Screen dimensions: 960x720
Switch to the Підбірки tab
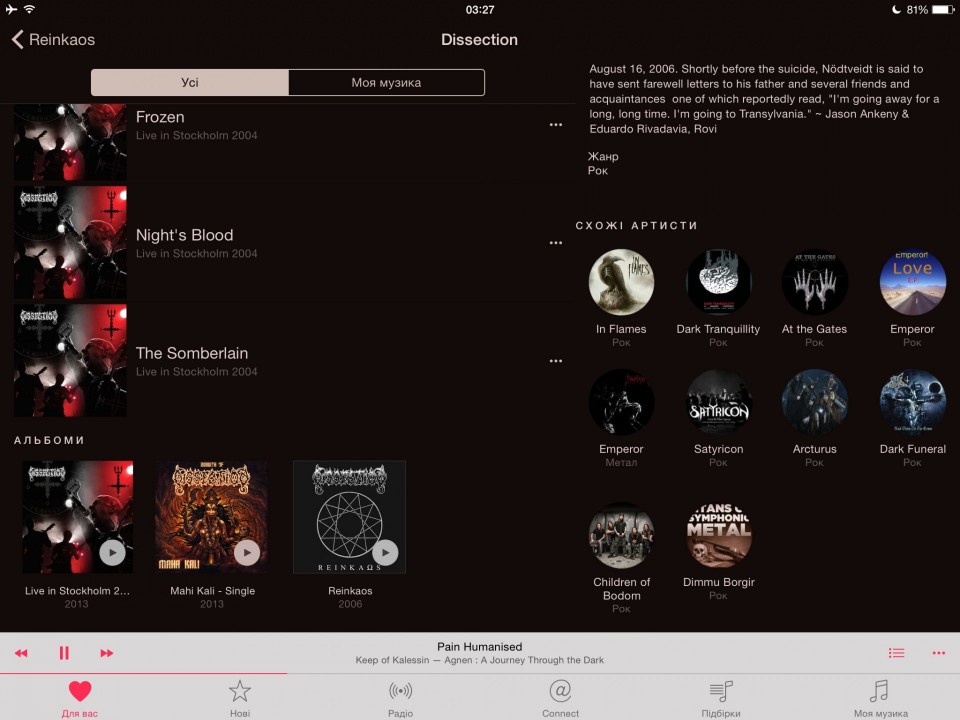tap(721, 699)
